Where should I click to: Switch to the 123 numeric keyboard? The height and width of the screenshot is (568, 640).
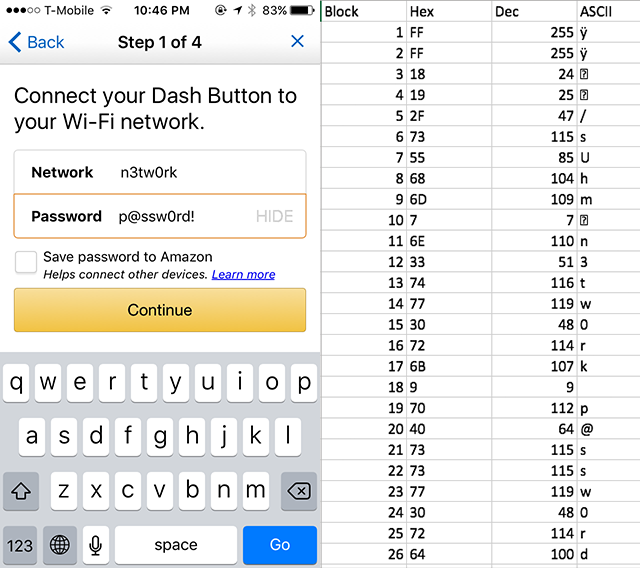(x=20, y=545)
